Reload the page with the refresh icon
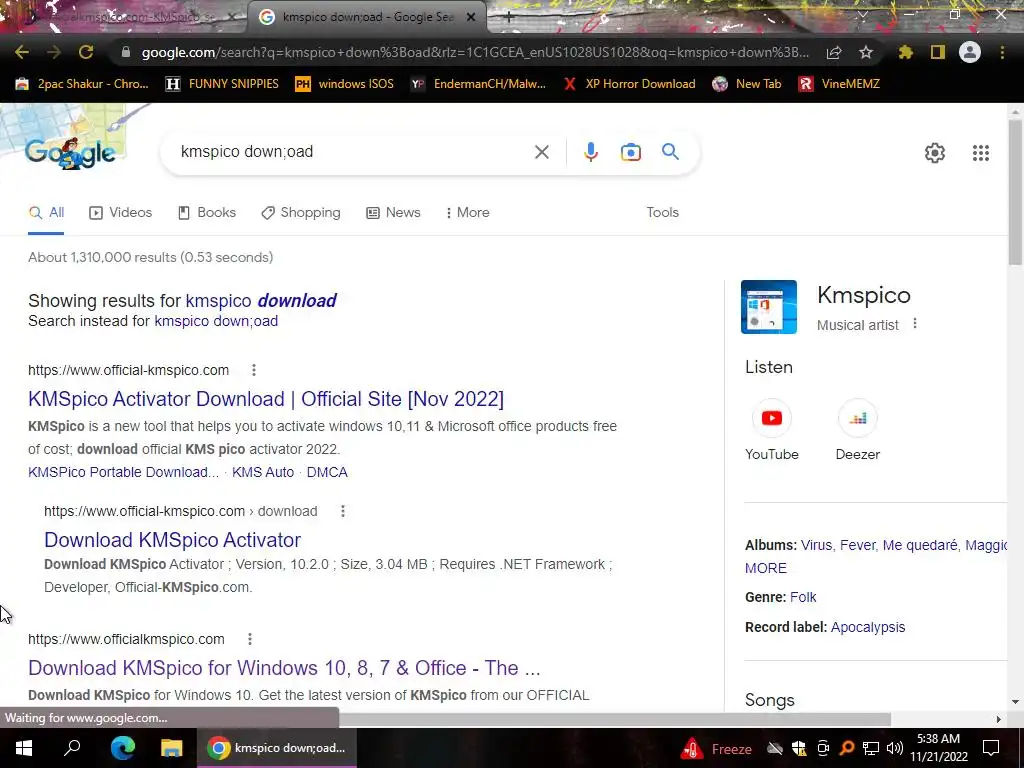 [x=86, y=52]
